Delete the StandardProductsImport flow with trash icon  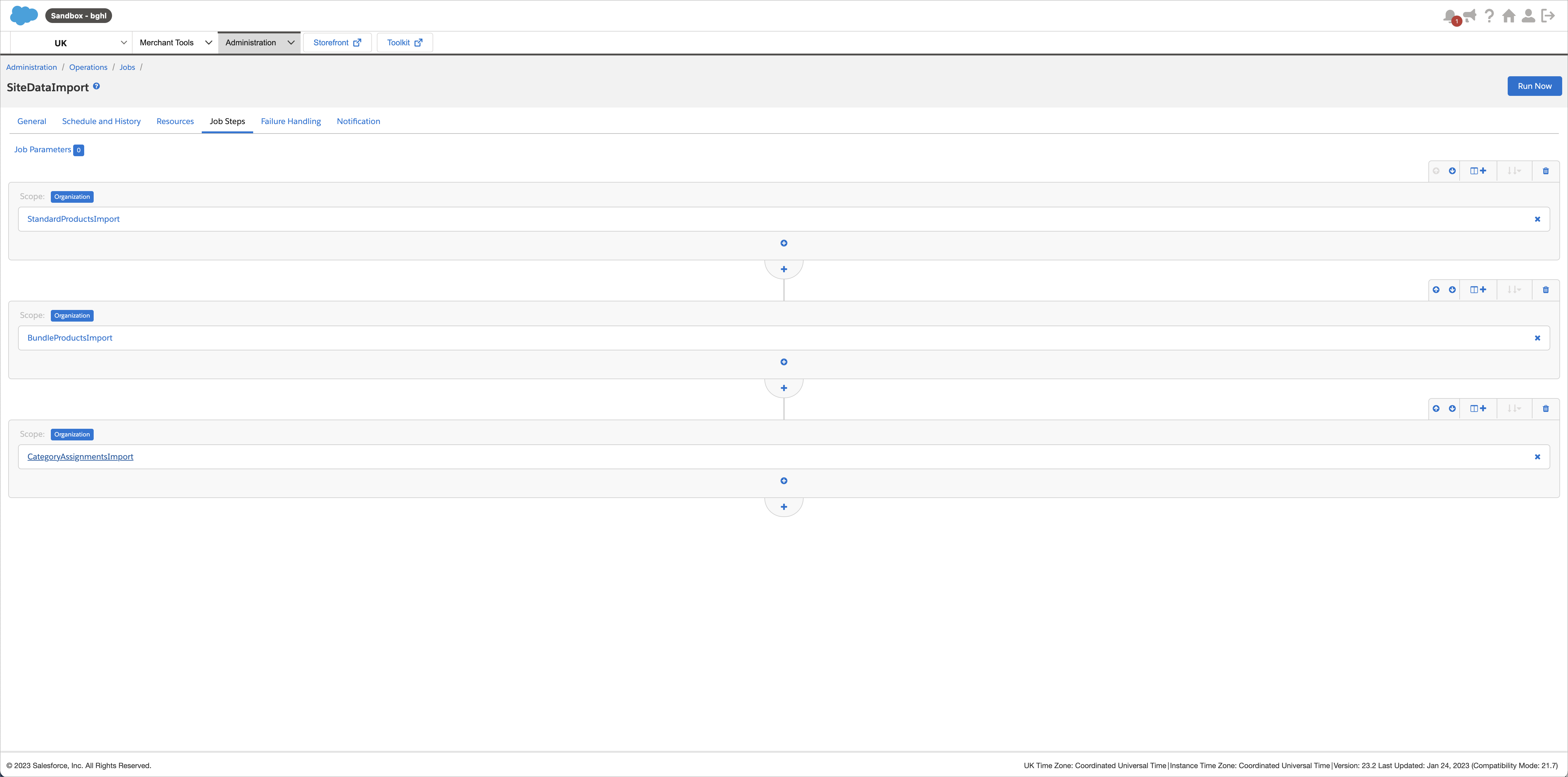point(1545,171)
